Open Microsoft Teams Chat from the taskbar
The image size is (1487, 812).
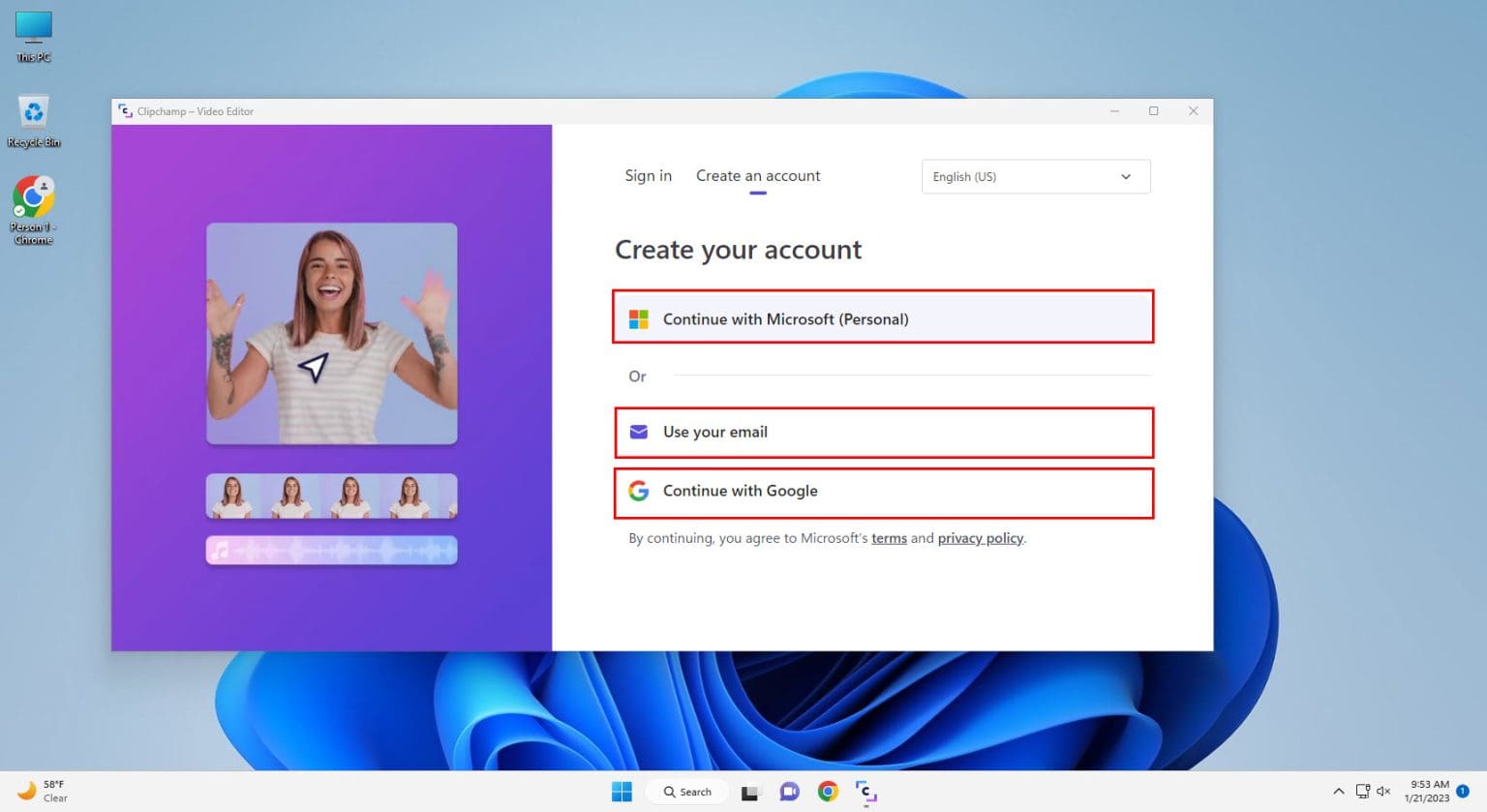pos(789,791)
